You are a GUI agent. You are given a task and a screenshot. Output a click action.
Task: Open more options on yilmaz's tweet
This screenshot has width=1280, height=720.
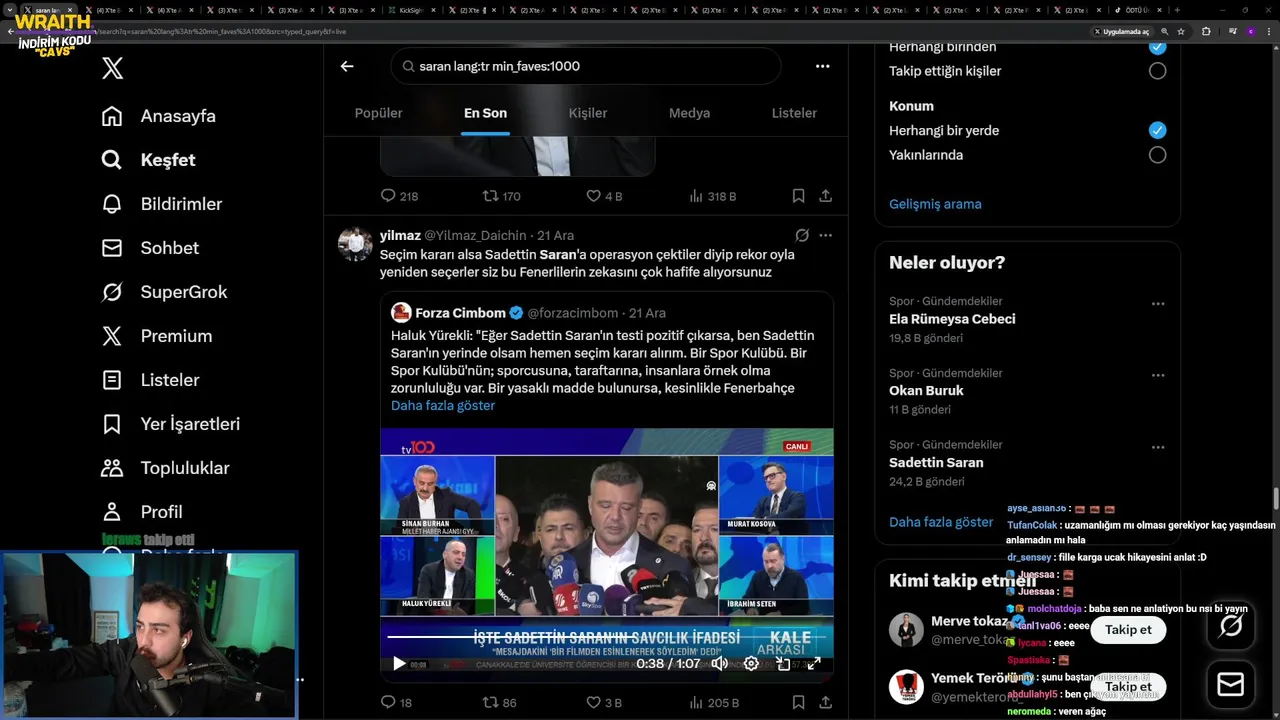point(825,235)
